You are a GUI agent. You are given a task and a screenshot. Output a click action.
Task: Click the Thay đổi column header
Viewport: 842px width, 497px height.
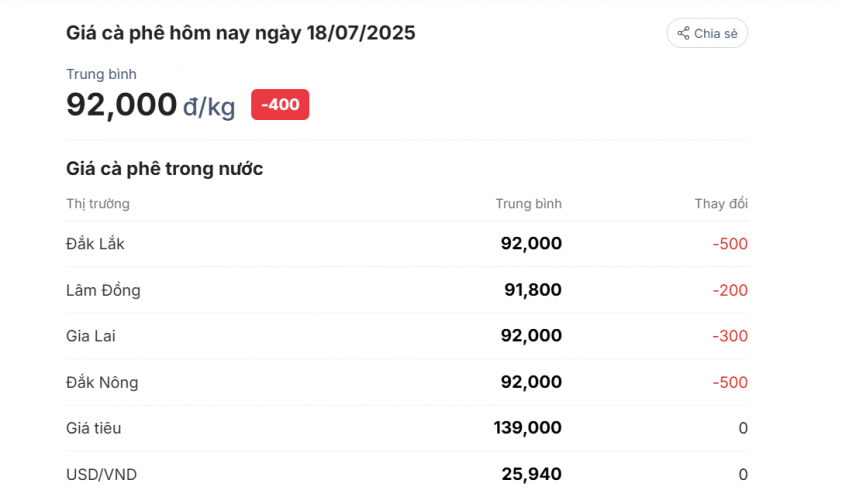click(721, 204)
